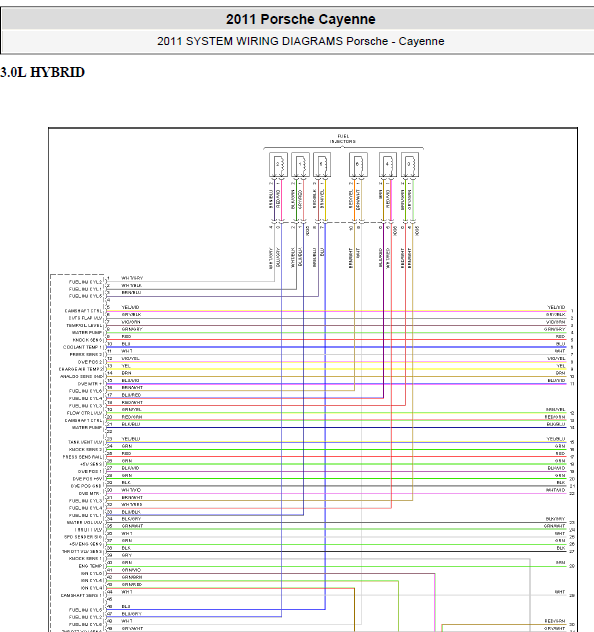This screenshot has height=632, width=594.
Task: Click the 'FUEL INJECTORS' label
Action: [x=343, y=139]
